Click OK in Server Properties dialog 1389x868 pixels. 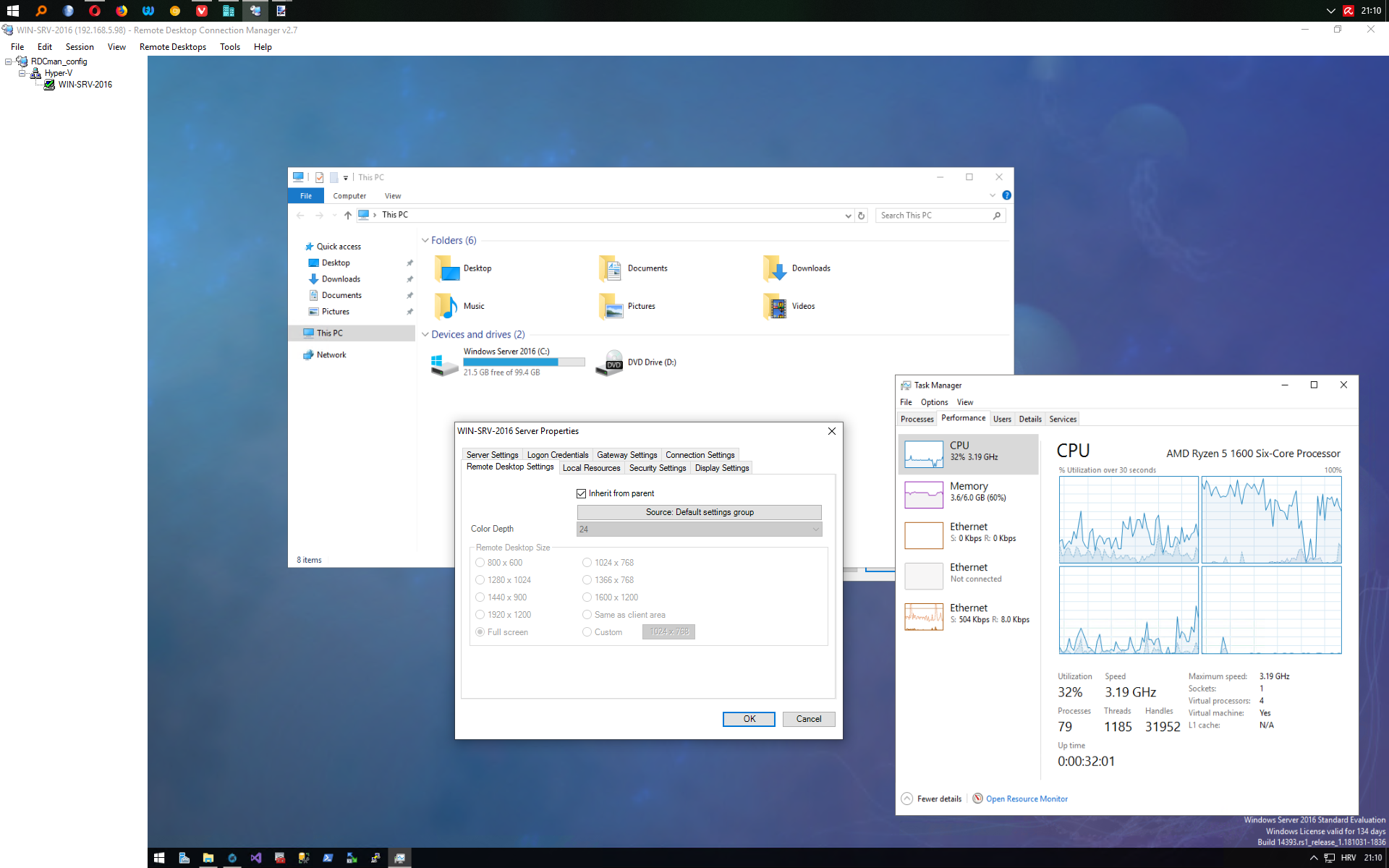point(749,719)
